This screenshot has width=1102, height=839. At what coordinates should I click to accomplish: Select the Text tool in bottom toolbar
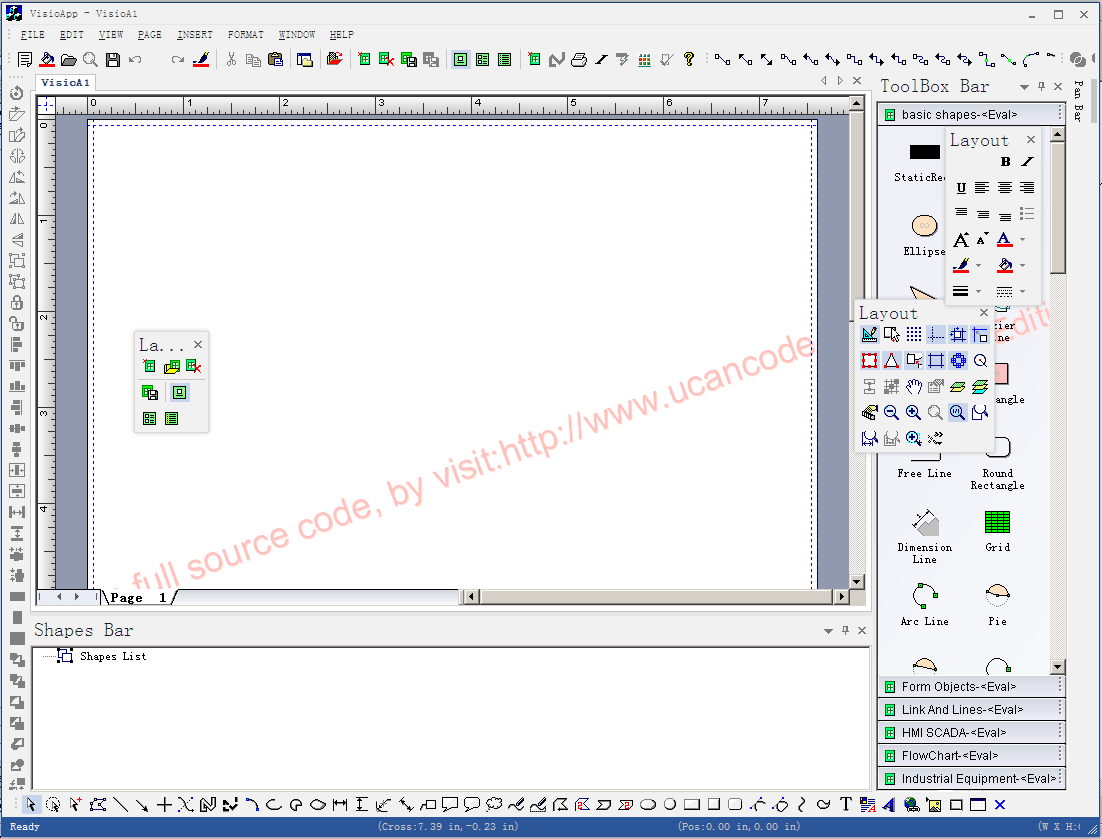pyautogui.click(x=846, y=804)
